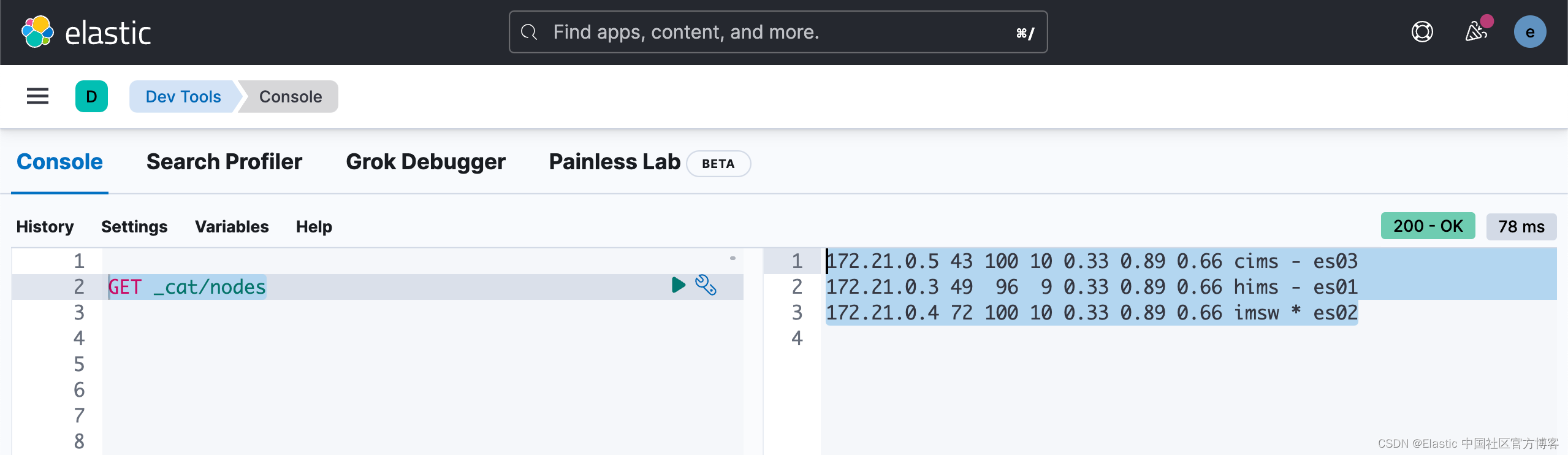
Task: Select the Console tab
Action: tap(59, 162)
